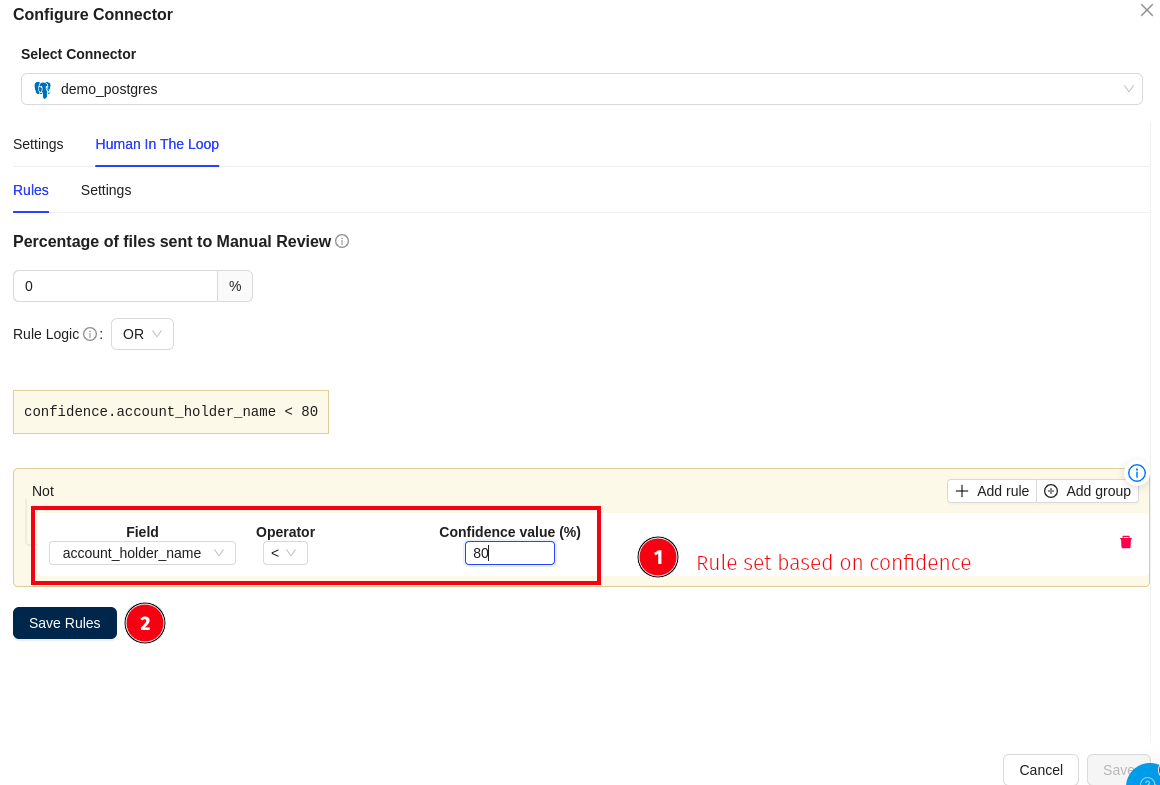Open the Settings sub-tab next to Rules
The width and height of the screenshot is (1160, 785).
pyautogui.click(x=106, y=190)
